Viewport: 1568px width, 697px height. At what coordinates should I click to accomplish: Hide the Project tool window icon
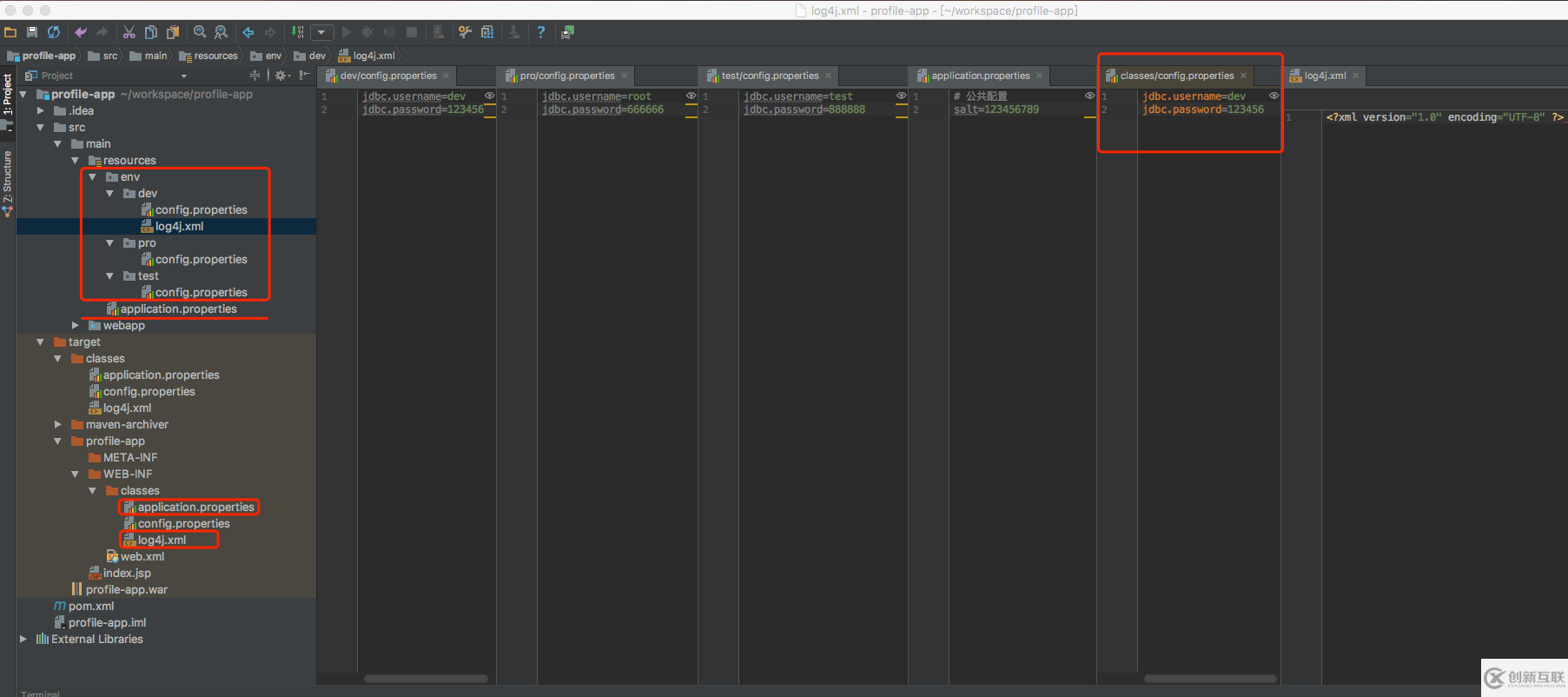point(305,76)
